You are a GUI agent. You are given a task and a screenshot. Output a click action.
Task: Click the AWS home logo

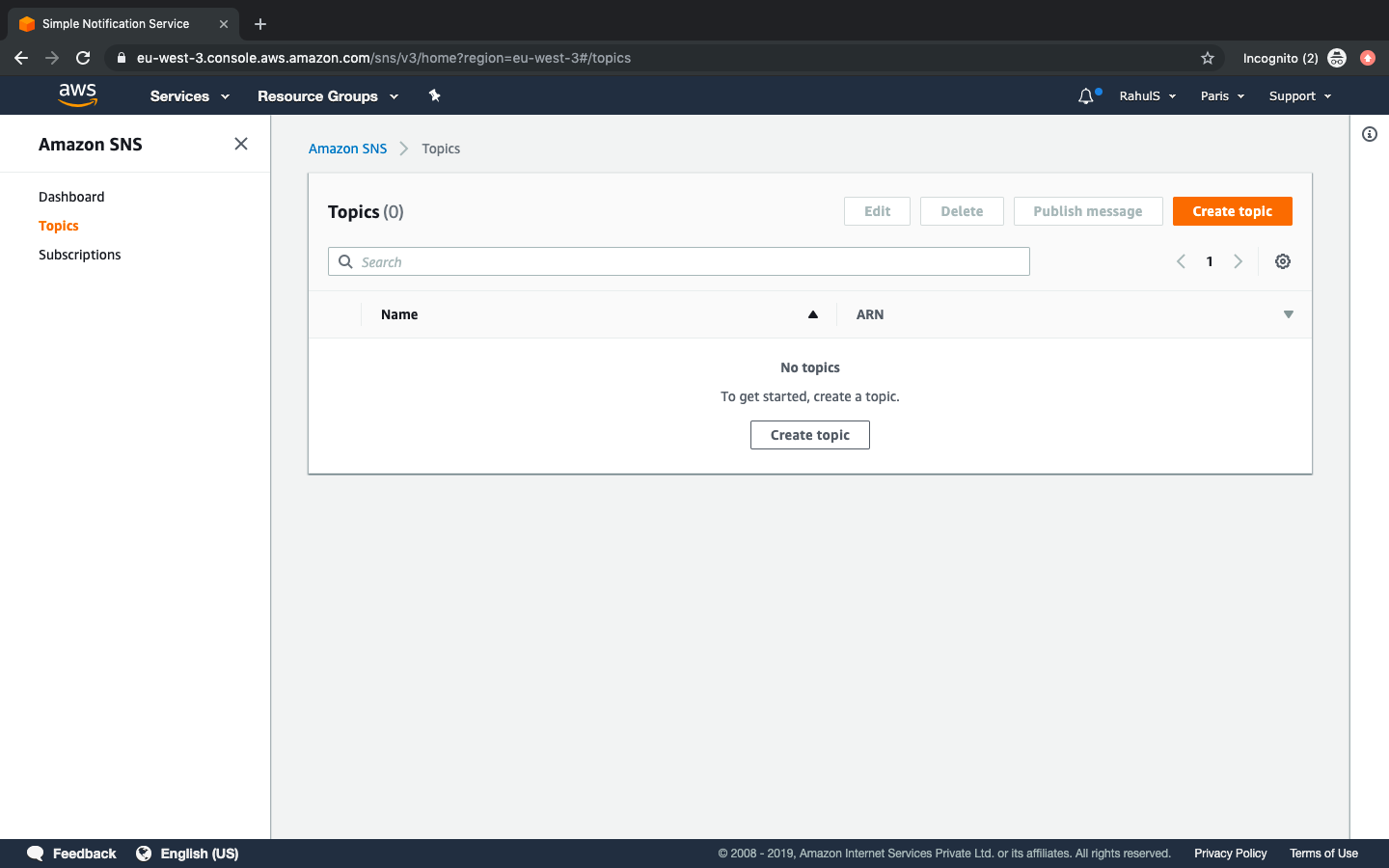tap(77, 95)
